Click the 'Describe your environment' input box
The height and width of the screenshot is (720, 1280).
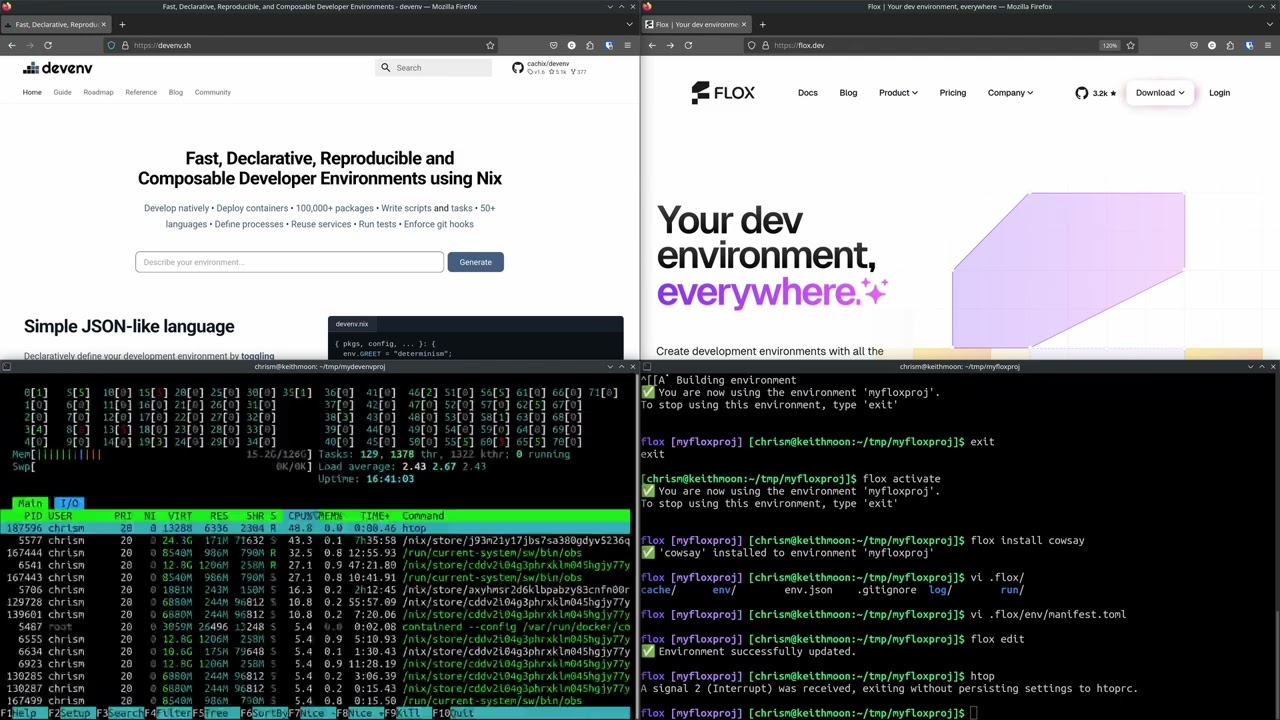click(x=289, y=262)
